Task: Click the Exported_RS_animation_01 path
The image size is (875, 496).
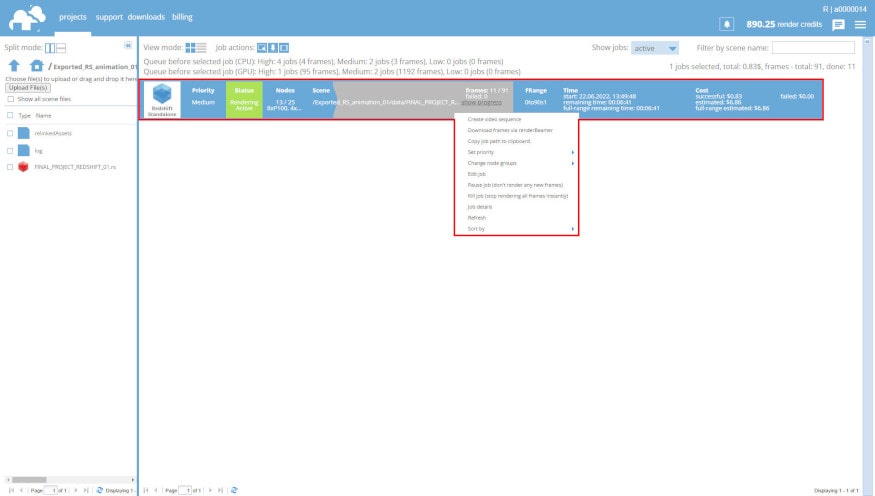Action: [95, 66]
